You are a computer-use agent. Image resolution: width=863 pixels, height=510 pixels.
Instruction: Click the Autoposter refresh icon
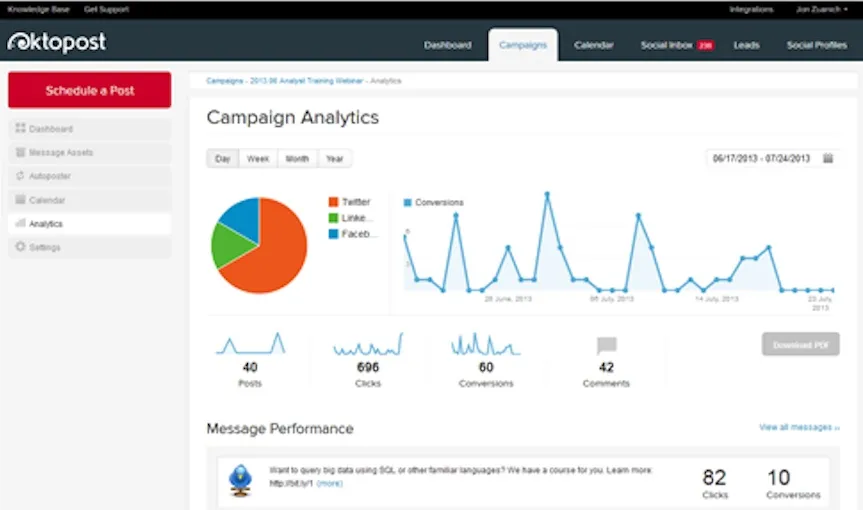click(20, 176)
